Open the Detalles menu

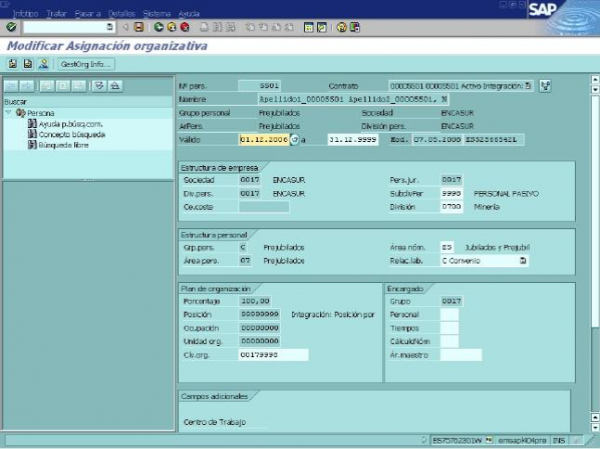(122, 13)
